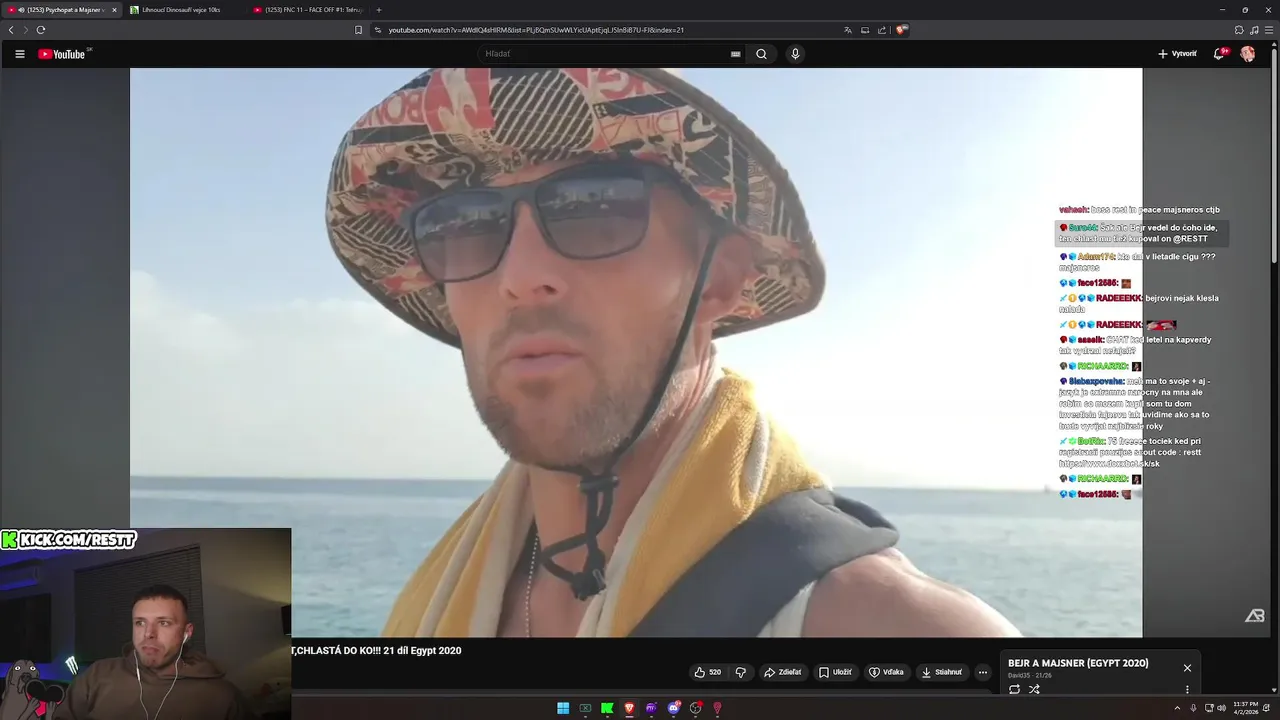
Task: Open the green Kick taskbar icon
Action: point(607,708)
